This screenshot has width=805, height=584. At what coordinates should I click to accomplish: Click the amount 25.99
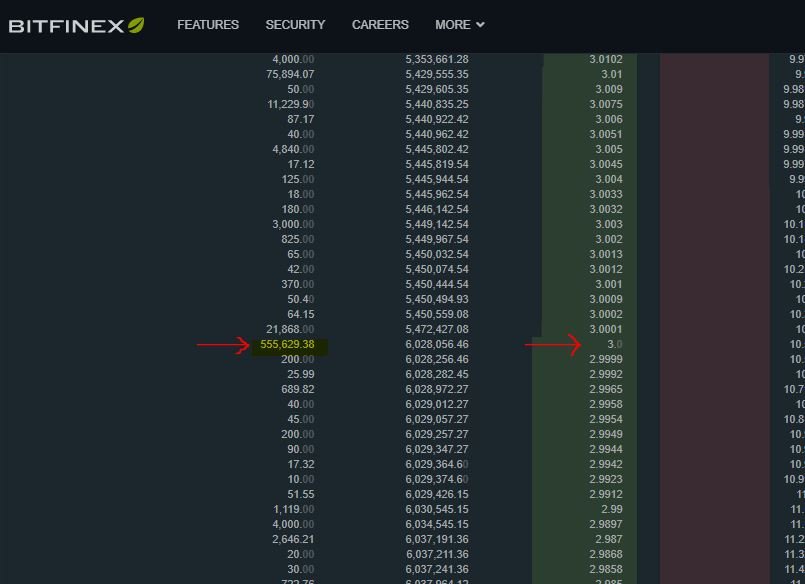pyautogui.click(x=301, y=375)
